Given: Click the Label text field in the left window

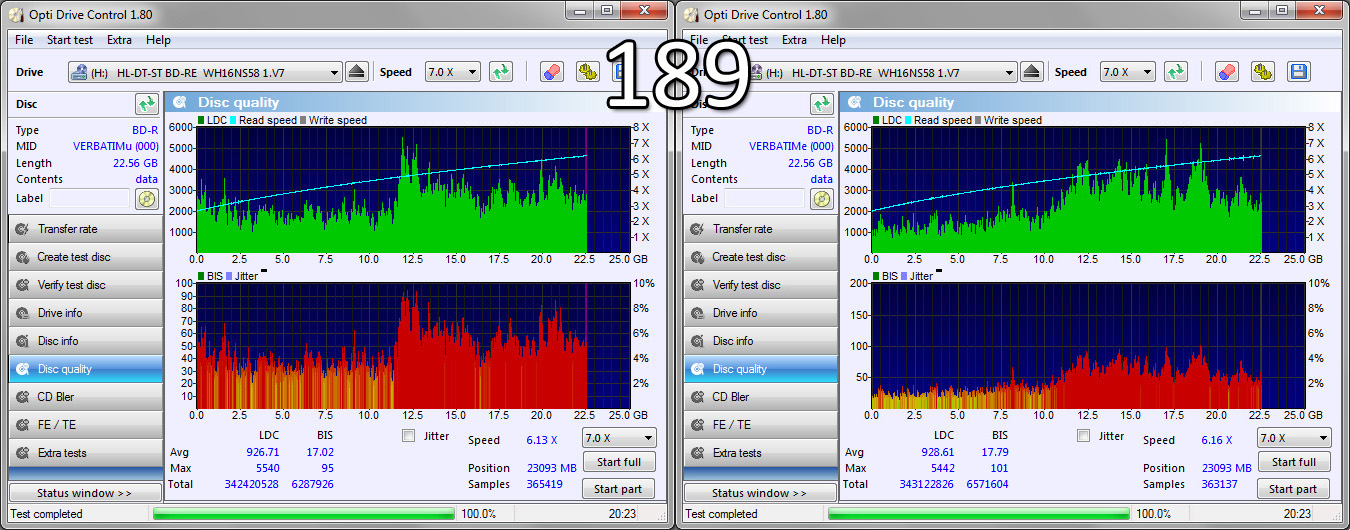Looking at the screenshot, I should (x=88, y=198).
